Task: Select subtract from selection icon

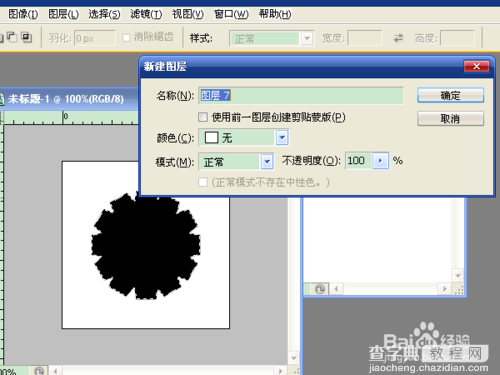Action: [12, 37]
